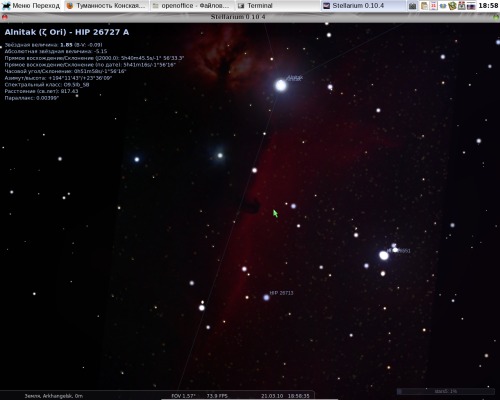Open the clipboard manager tray icon
Viewport: 500px width, 400px height.
point(424,6)
